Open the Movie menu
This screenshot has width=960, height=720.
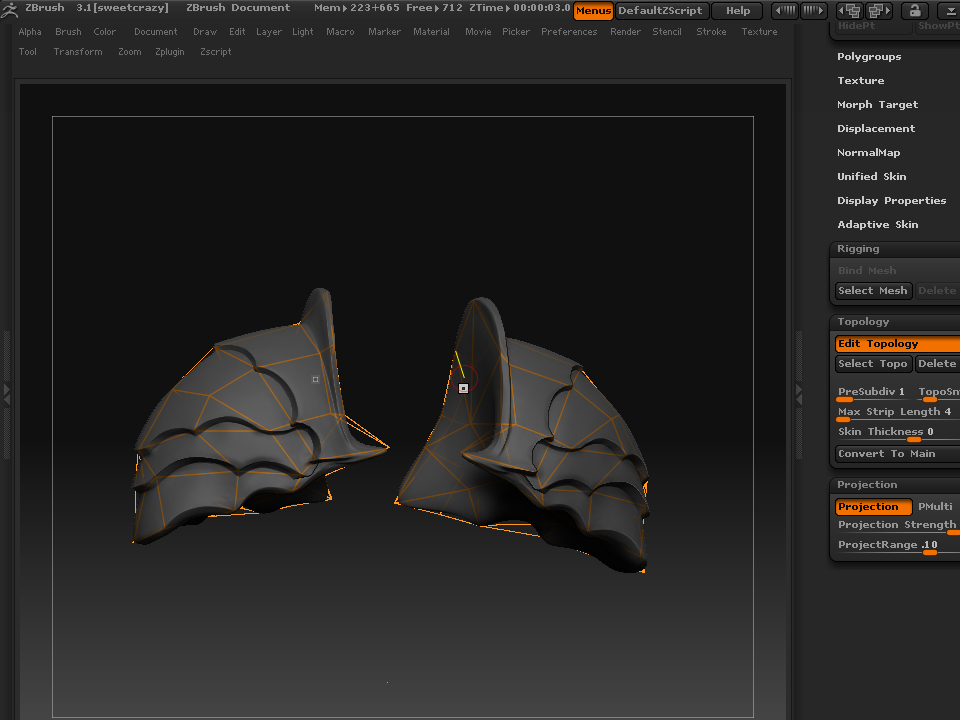tap(478, 32)
